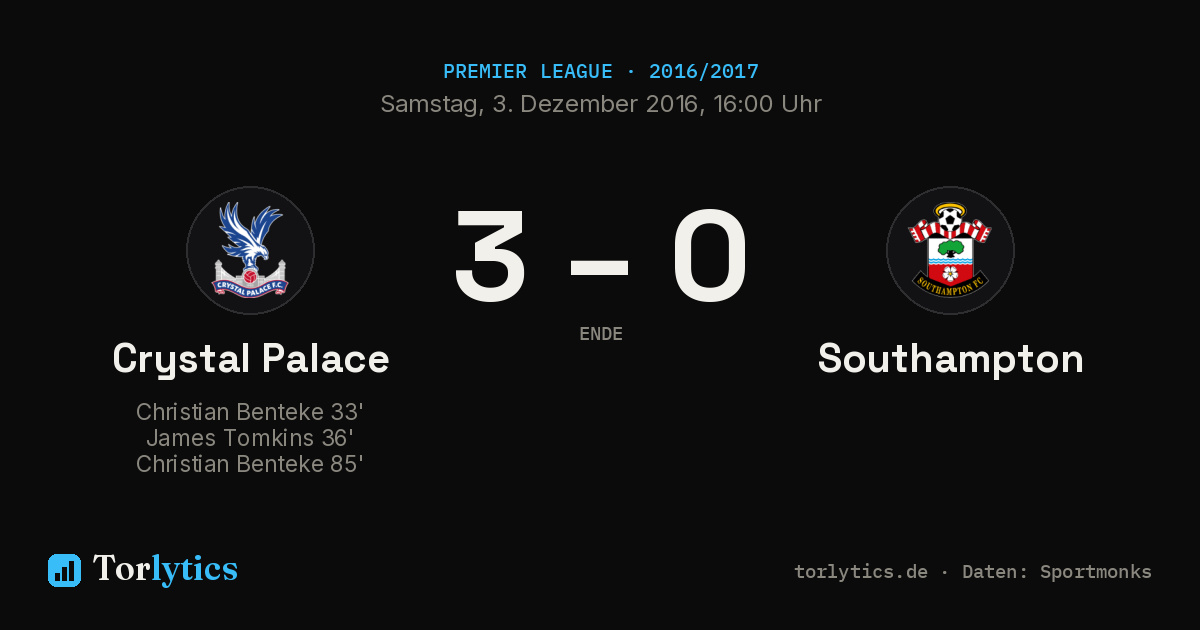Click the Southampton FC club crest

(x=950, y=250)
